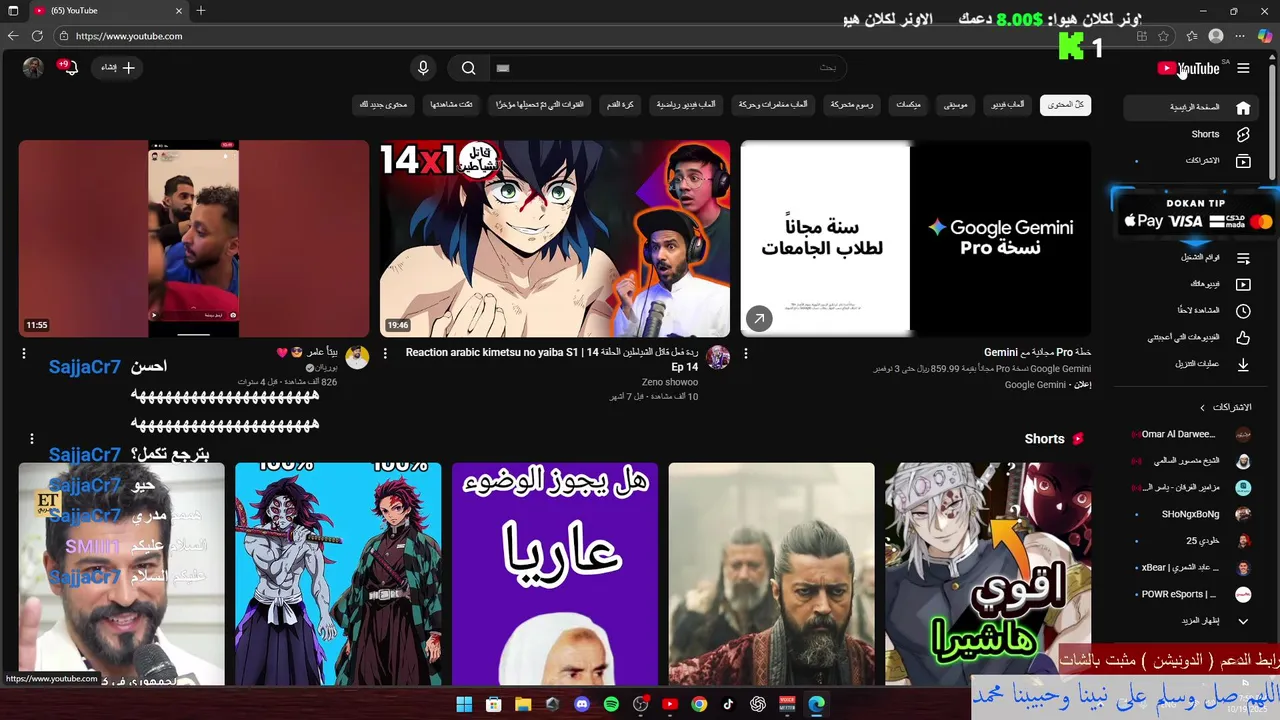The image size is (1280, 720).
Task: Play the 11:55 phone-recording video thumbnail
Action: pyautogui.click(x=194, y=238)
